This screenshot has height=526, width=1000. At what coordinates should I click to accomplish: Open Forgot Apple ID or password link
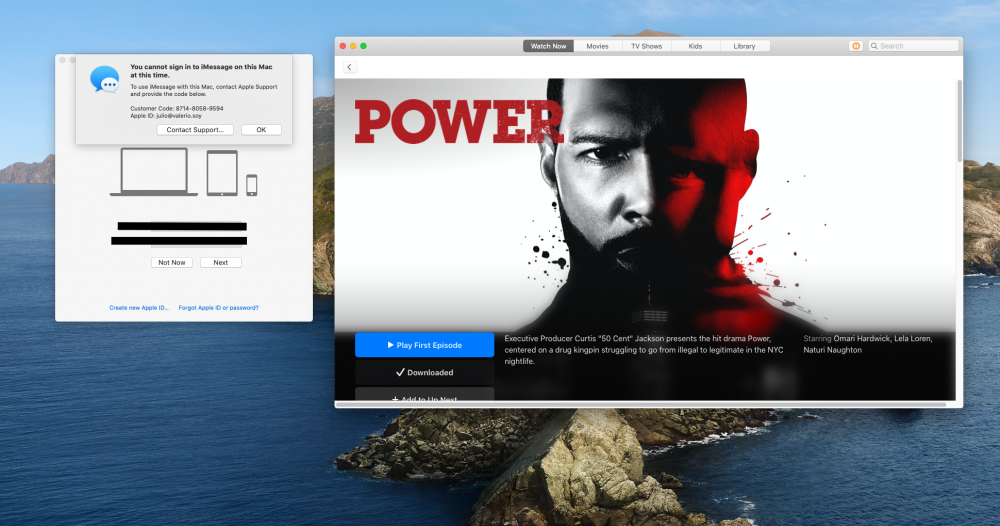219,307
